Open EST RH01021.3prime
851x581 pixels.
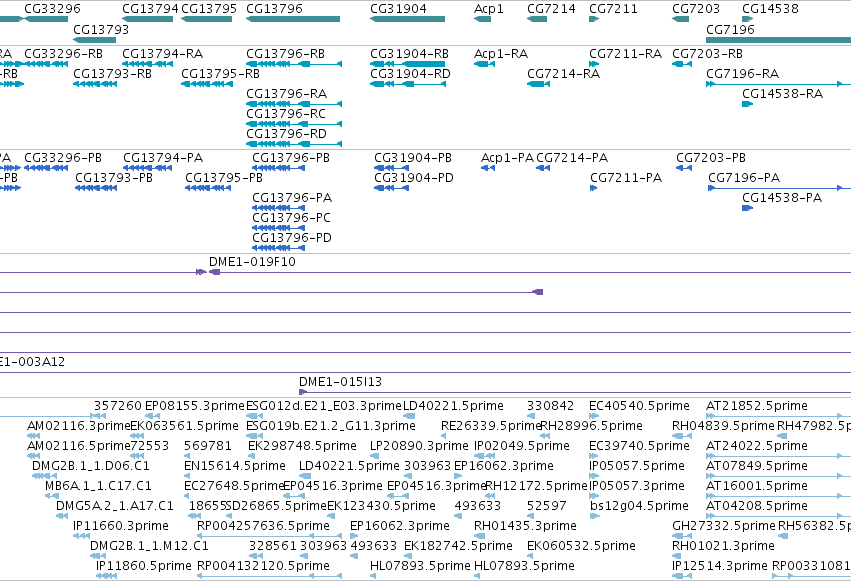723,546
